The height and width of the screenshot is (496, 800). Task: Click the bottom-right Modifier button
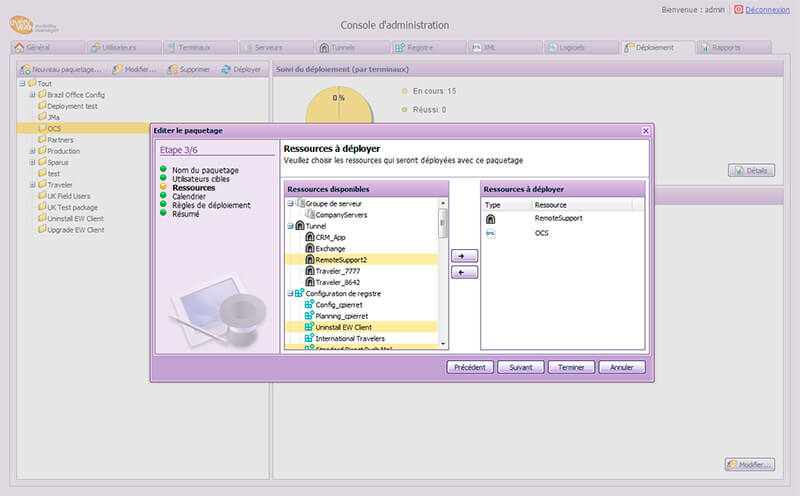pyautogui.click(x=749, y=464)
